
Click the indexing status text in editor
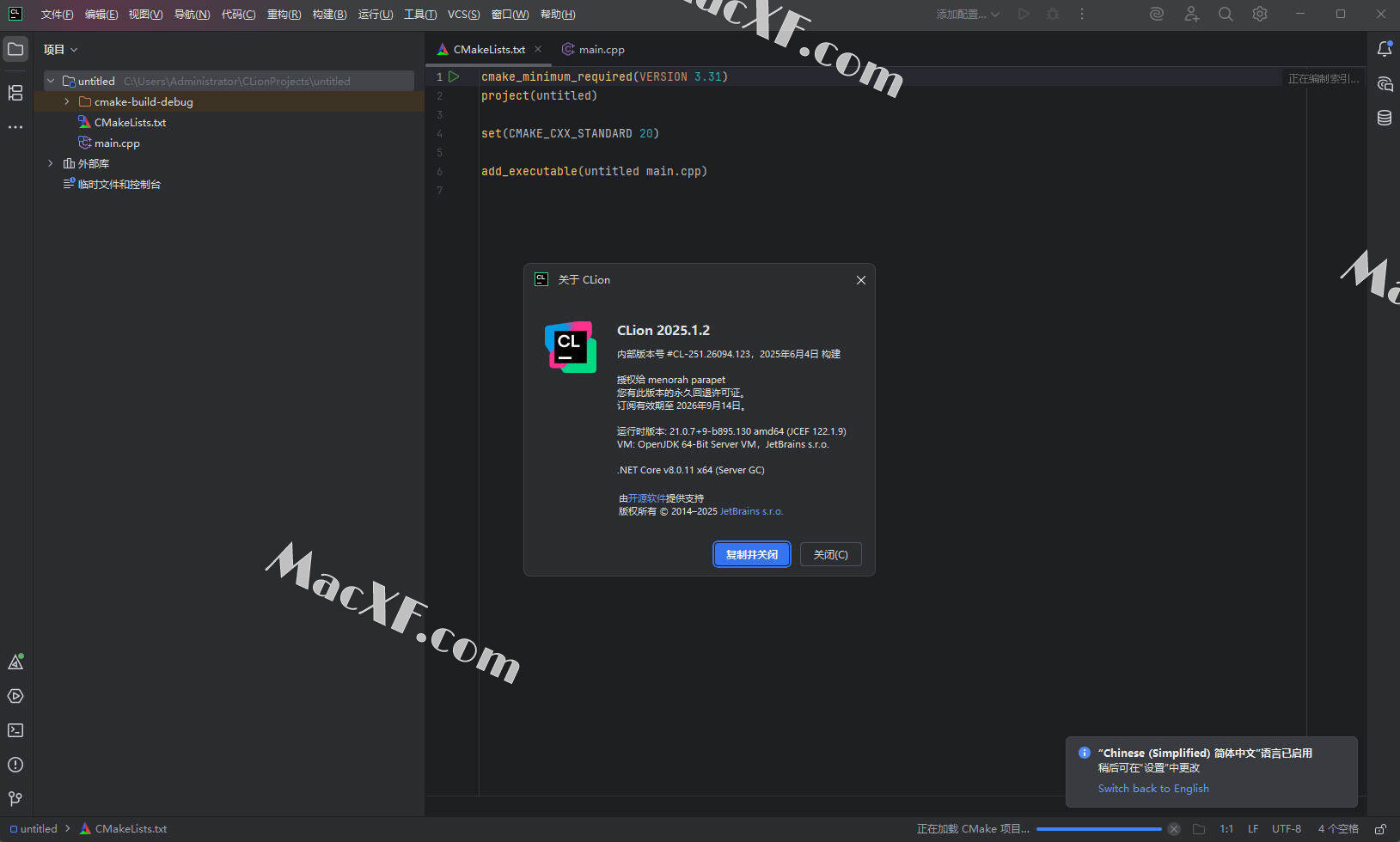click(x=1324, y=78)
